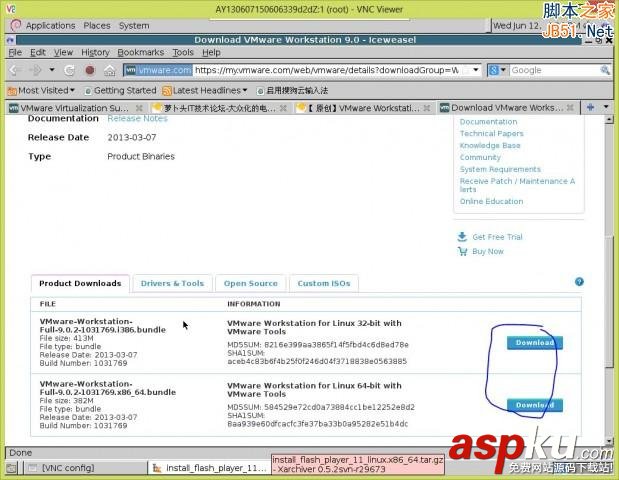This screenshot has height=480, width=619.
Task: Click the Buy Now link text
Action: [x=488, y=251]
